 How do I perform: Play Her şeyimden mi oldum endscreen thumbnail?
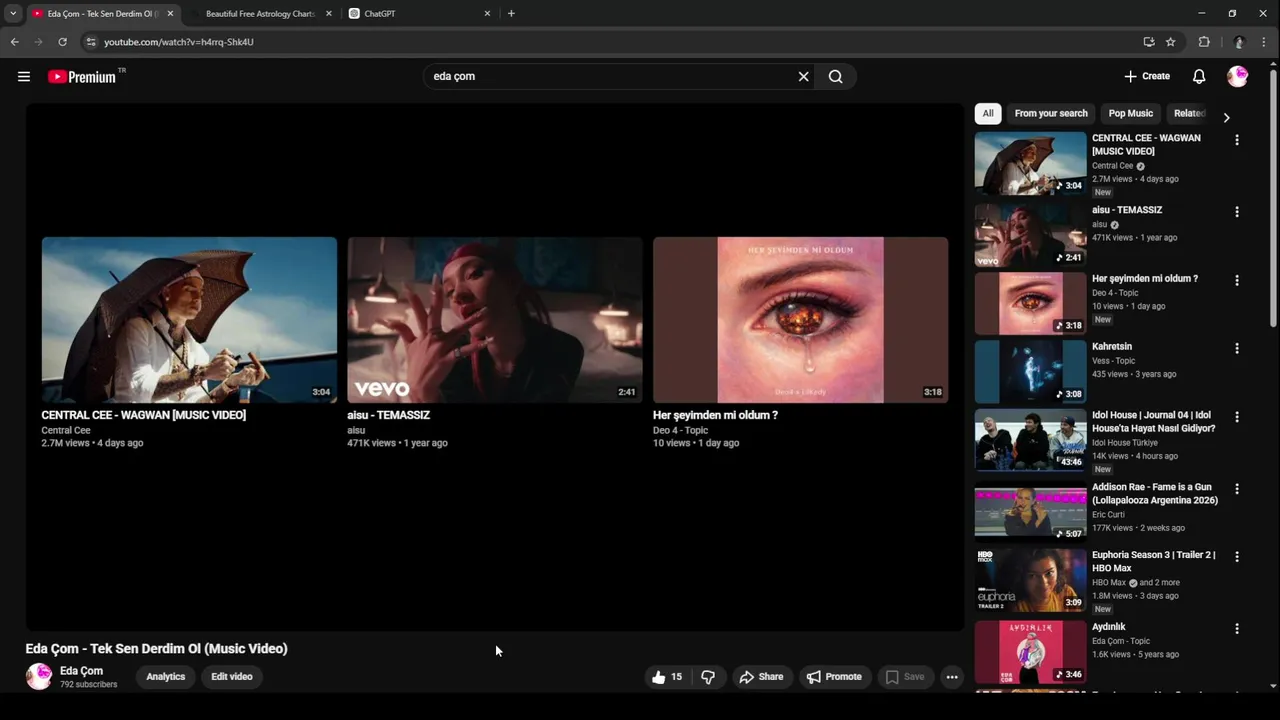(x=801, y=320)
